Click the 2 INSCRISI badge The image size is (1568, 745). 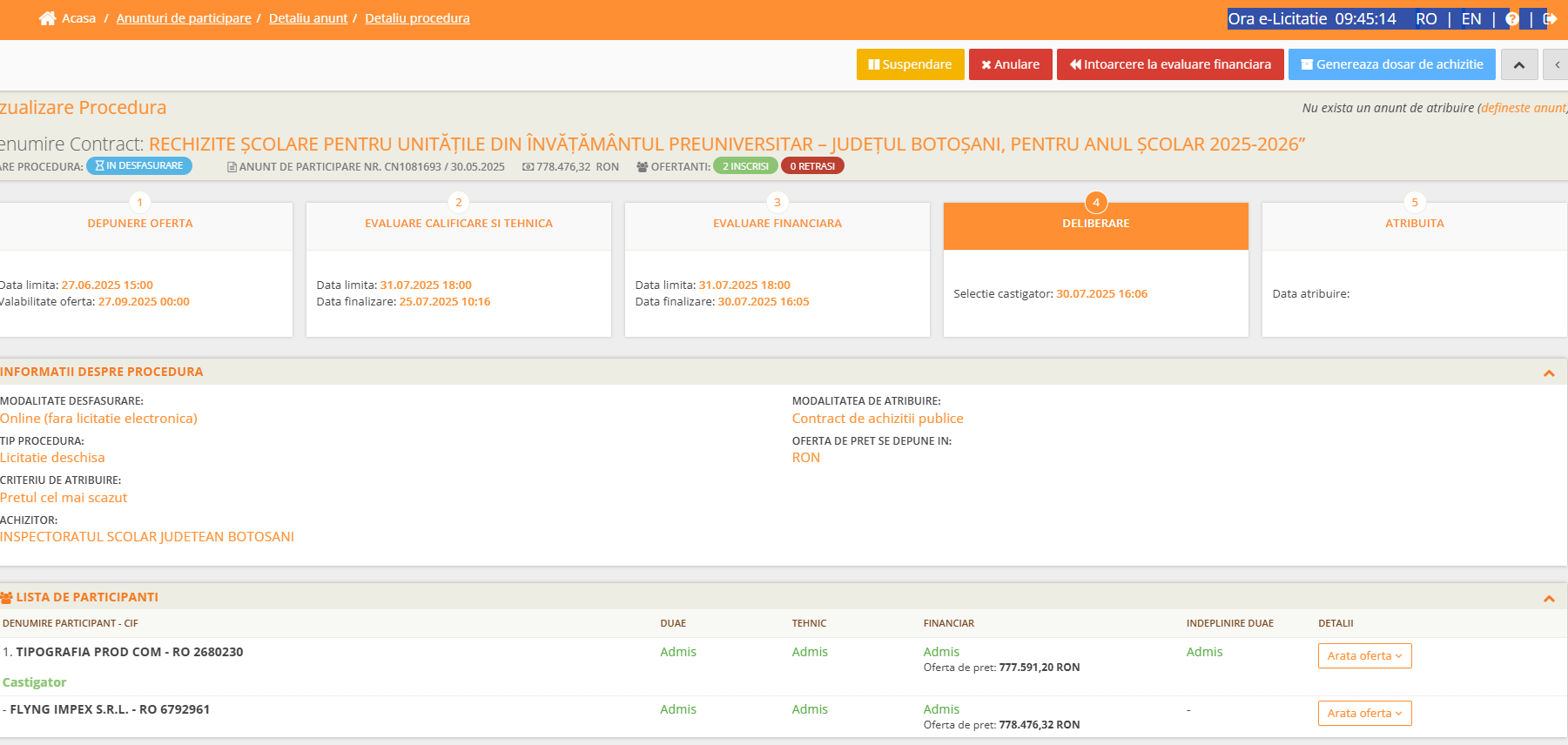[745, 166]
